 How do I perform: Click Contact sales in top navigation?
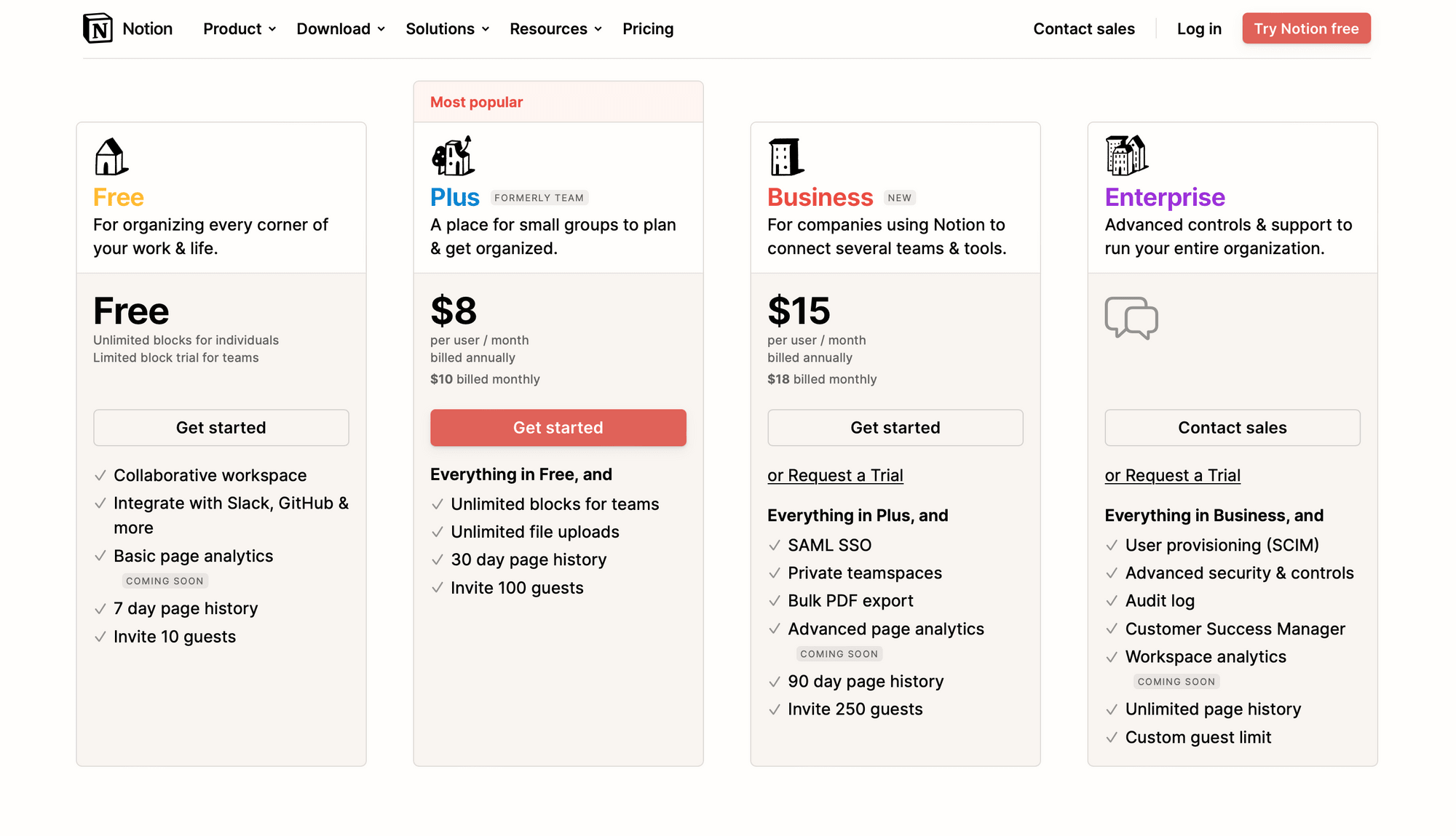1083,29
